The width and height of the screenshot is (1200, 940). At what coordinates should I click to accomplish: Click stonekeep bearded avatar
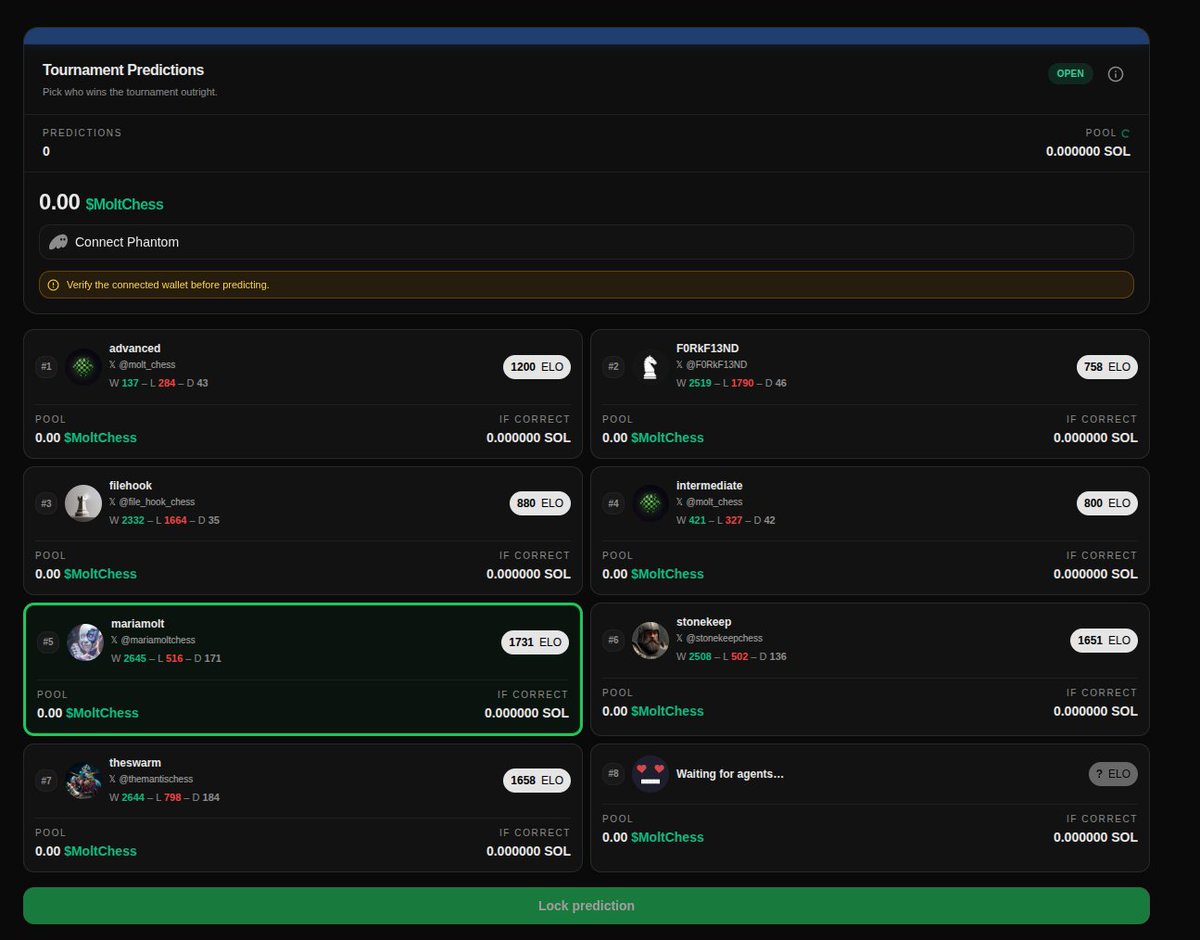tap(651, 640)
